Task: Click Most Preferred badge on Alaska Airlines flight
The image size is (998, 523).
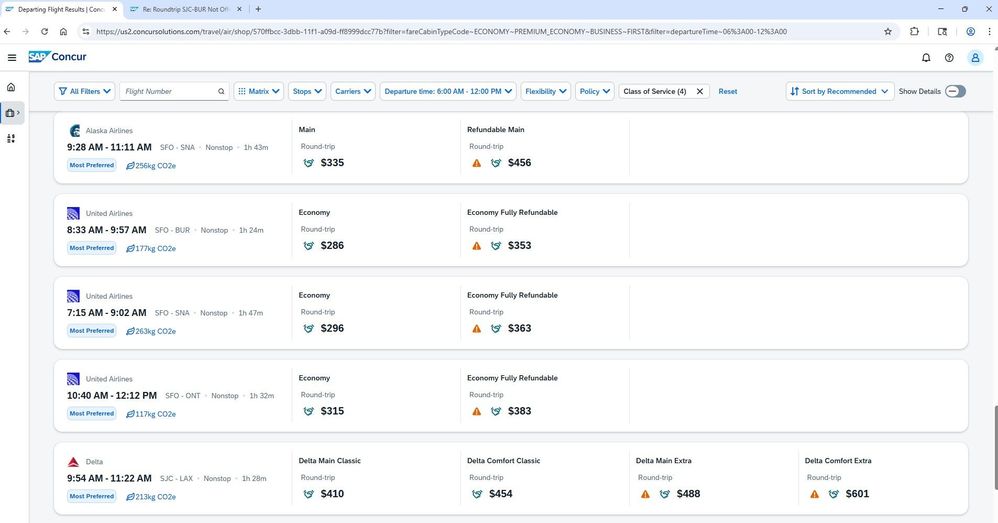Action: point(92,165)
